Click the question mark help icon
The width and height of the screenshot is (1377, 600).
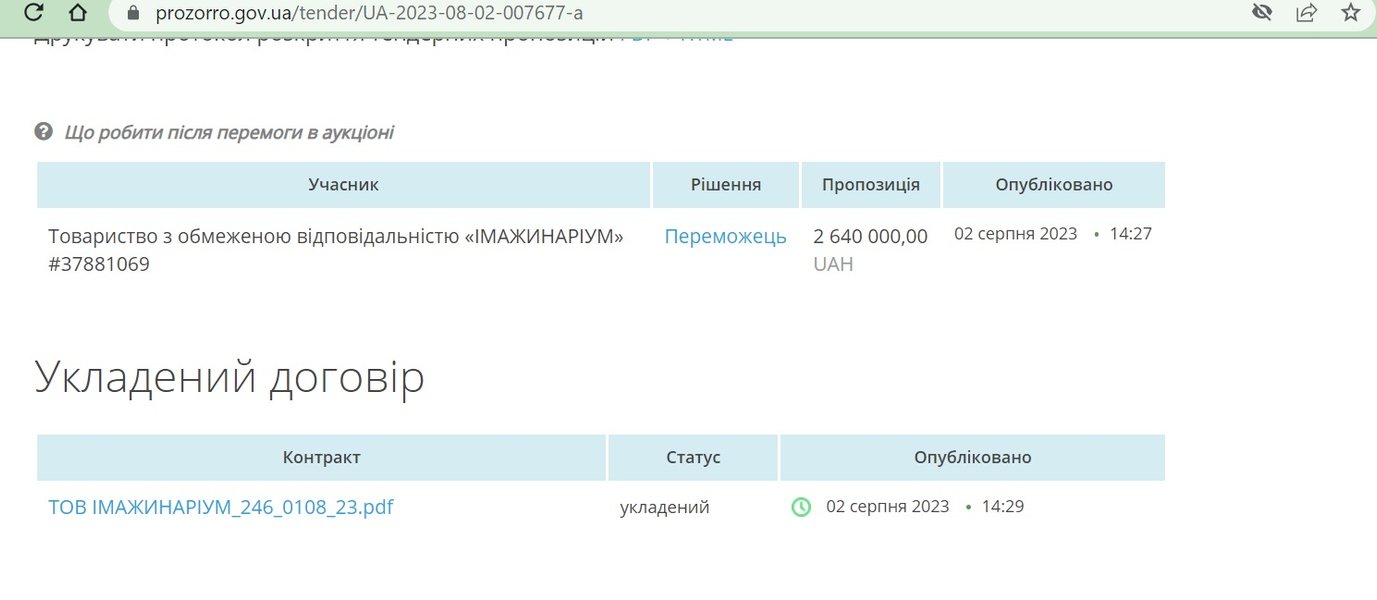click(x=43, y=132)
